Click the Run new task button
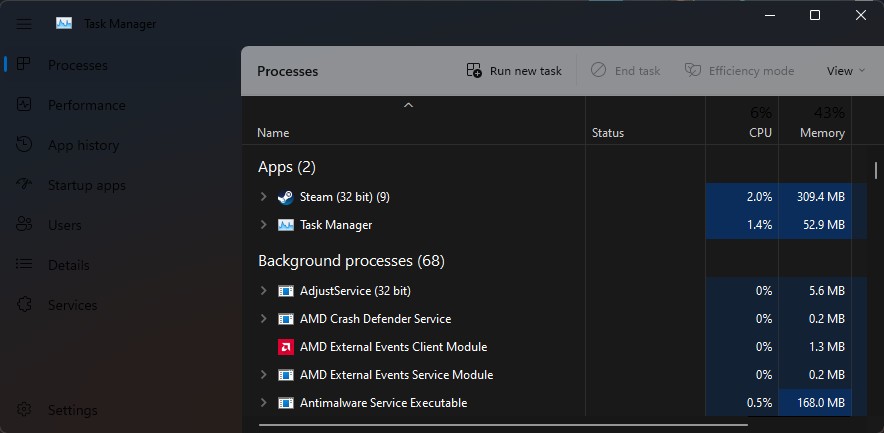 (x=514, y=71)
